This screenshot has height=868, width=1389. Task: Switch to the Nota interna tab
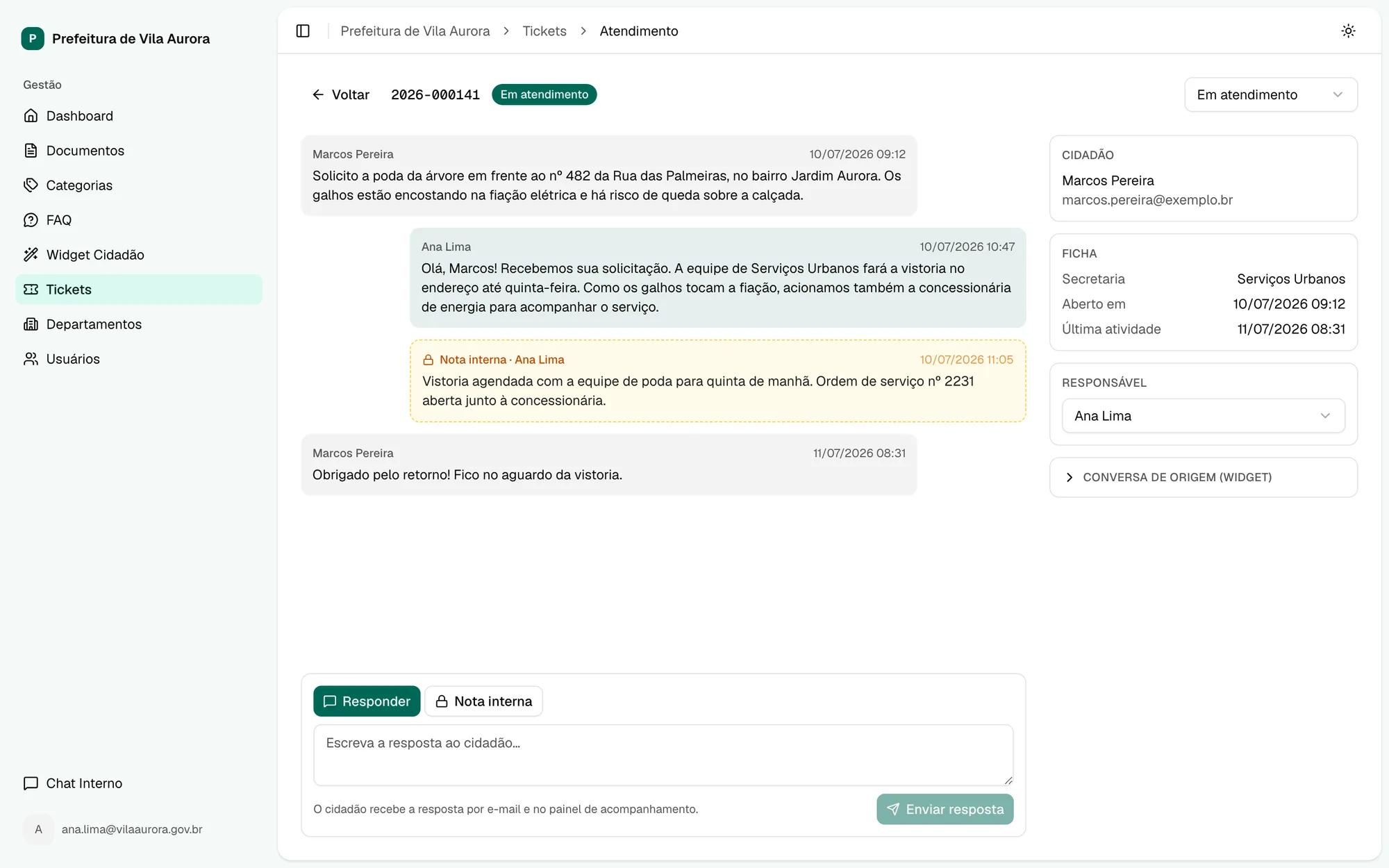coord(484,701)
